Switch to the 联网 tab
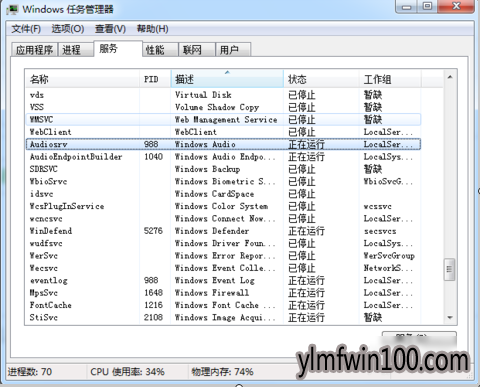The width and height of the screenshot is (480, 387). [197, 50]
